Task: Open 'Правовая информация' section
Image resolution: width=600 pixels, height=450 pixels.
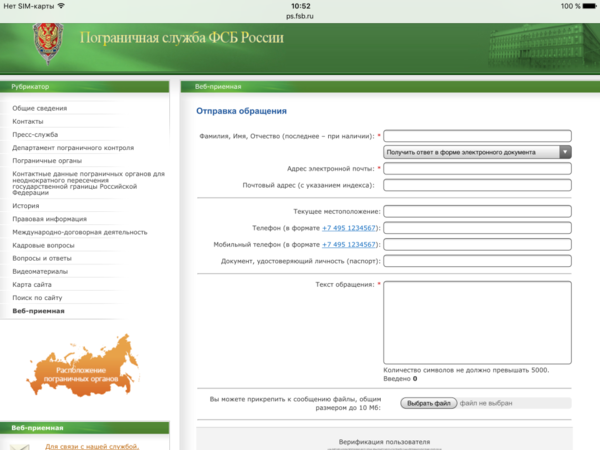Action: 49,219
